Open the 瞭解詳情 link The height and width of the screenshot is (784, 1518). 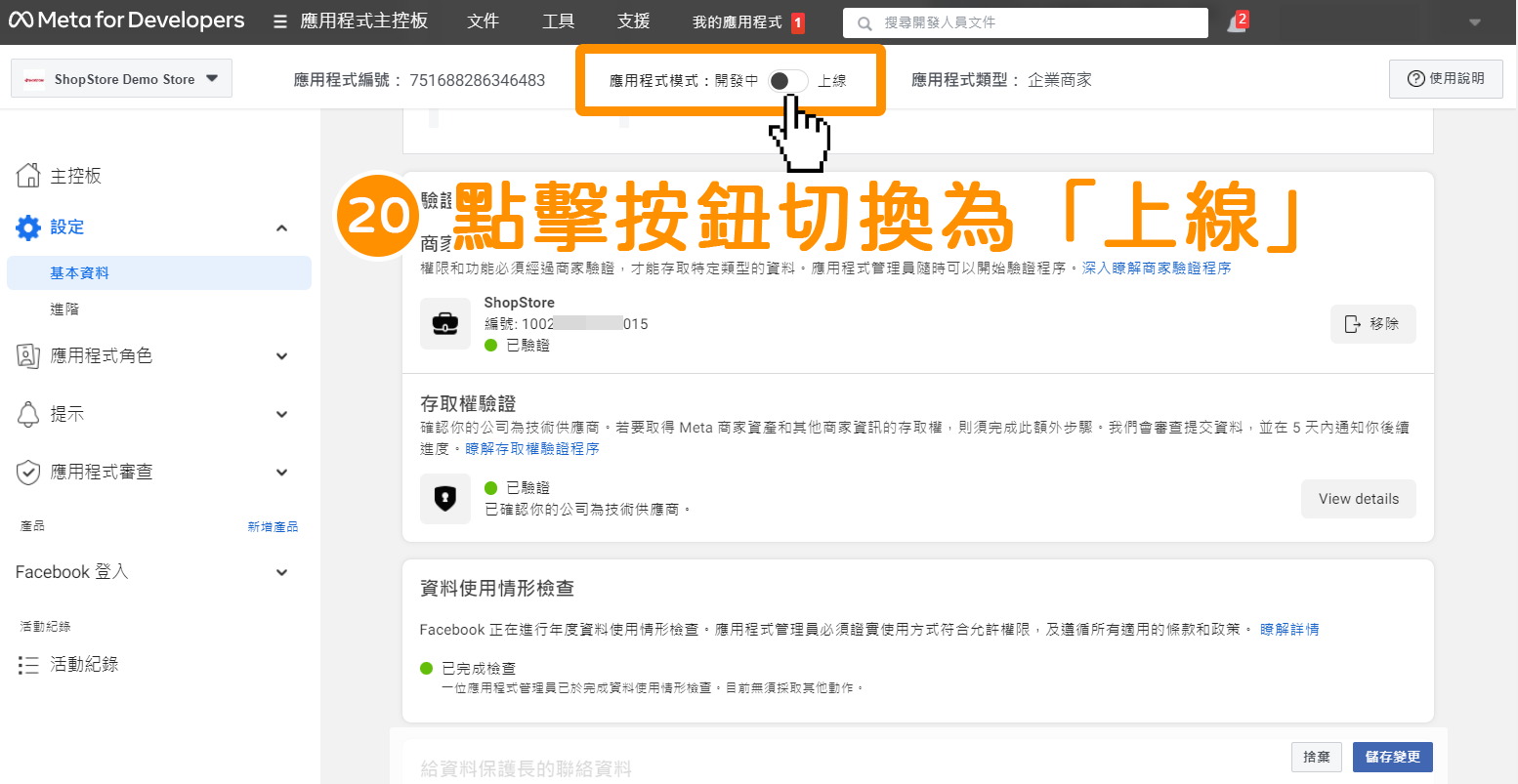click(x=1289, y=630)
